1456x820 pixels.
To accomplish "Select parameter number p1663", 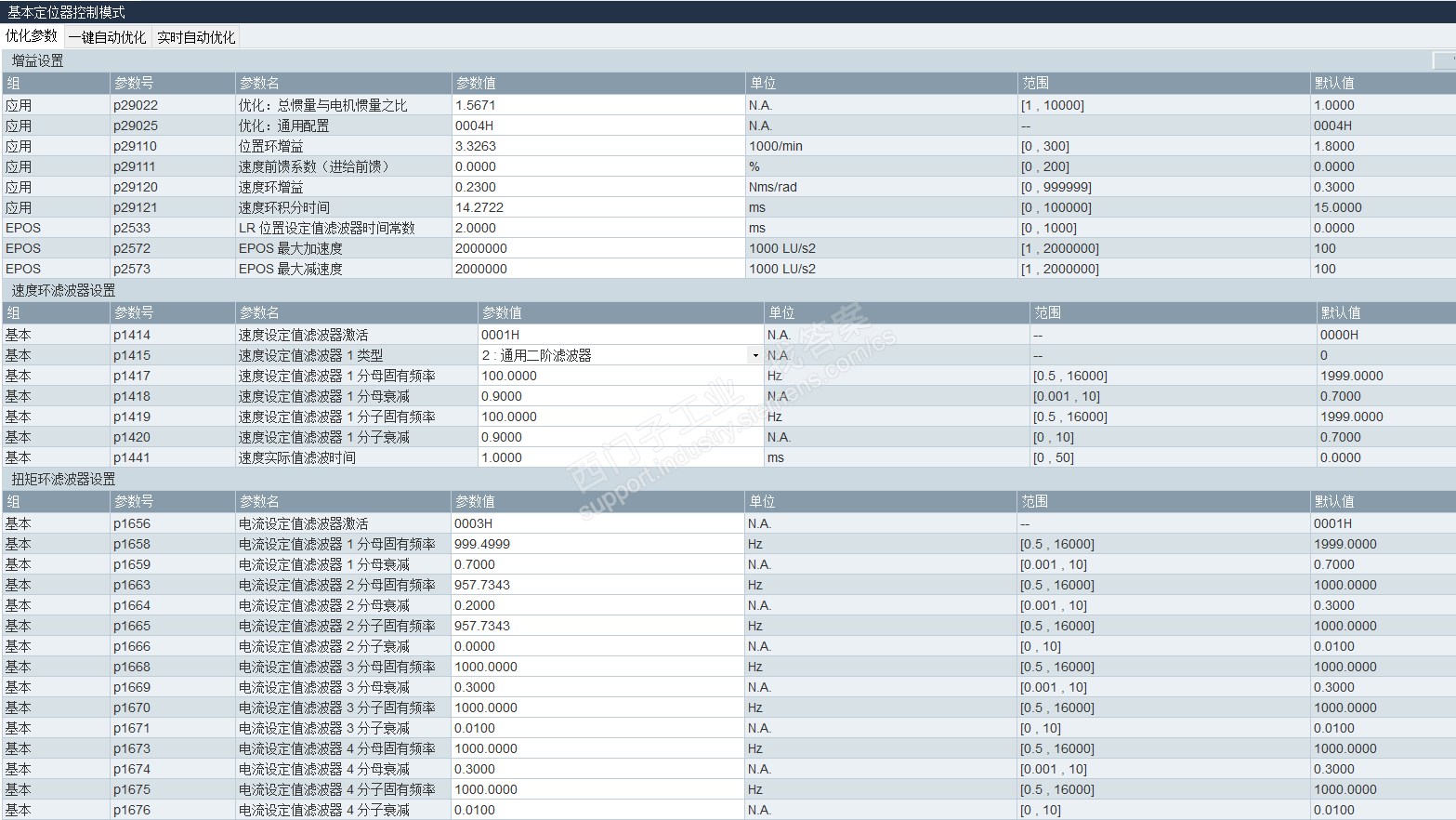I will (x=132, y=585).
